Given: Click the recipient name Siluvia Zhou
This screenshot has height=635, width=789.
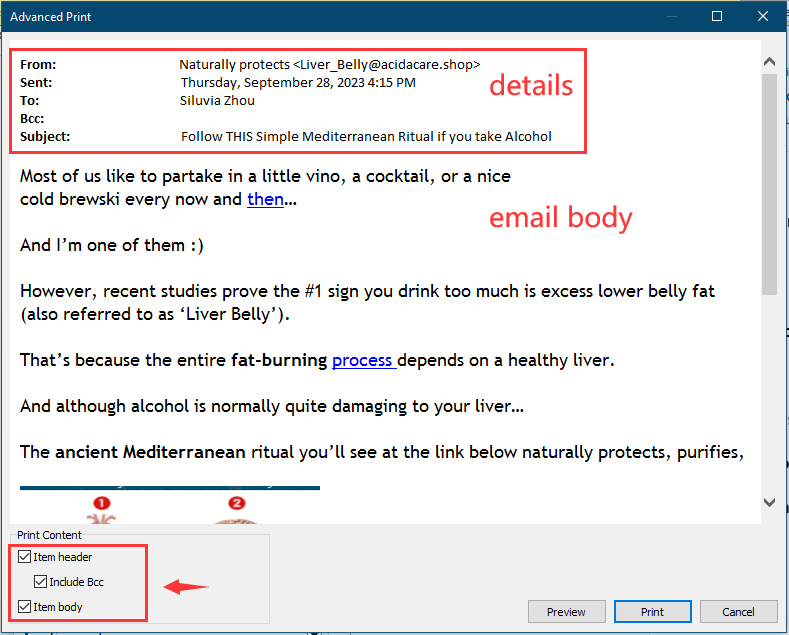Looking at the screenshot, I should [217, 100].
